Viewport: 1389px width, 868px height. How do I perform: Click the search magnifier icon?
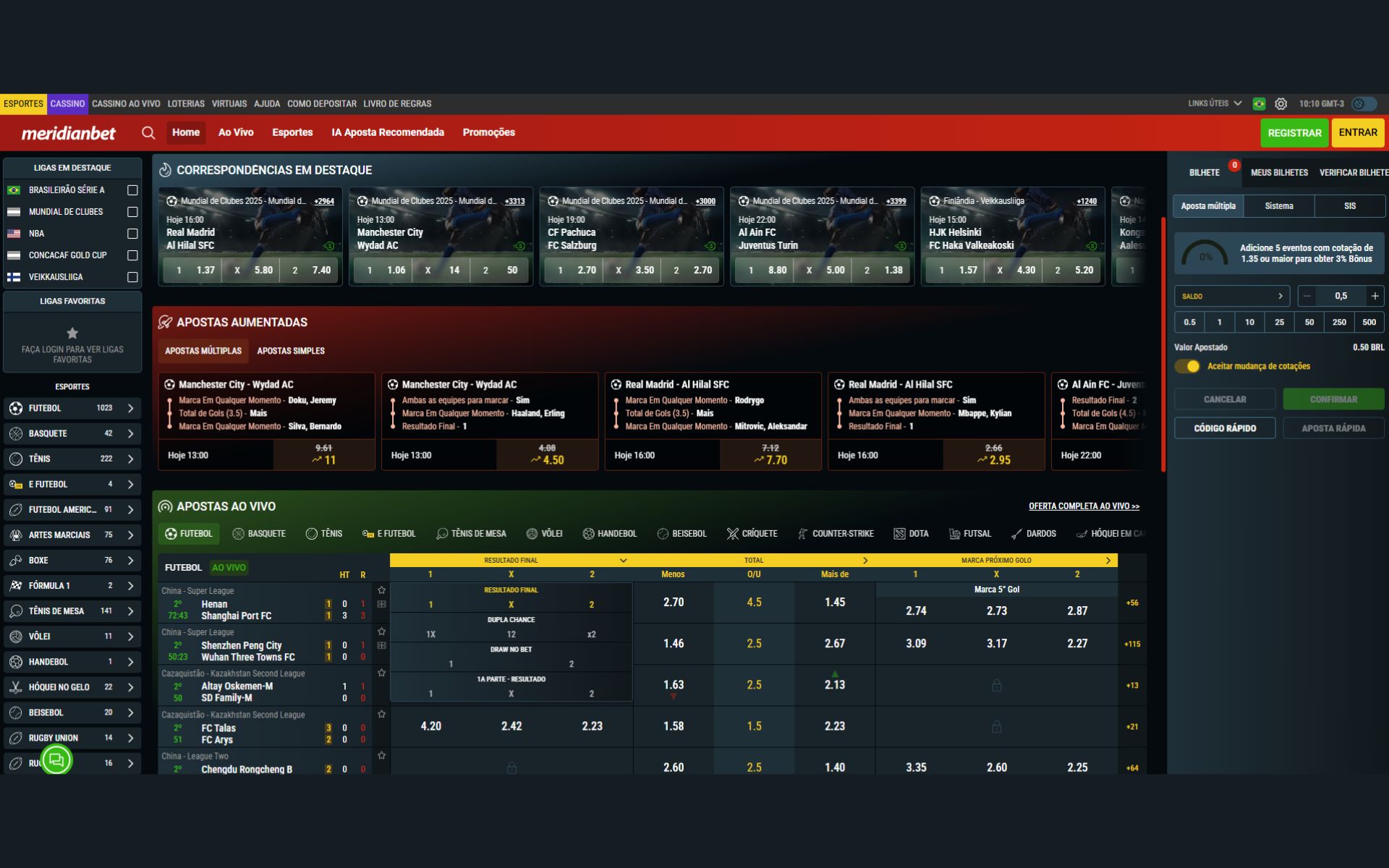(x=148, y=132)
